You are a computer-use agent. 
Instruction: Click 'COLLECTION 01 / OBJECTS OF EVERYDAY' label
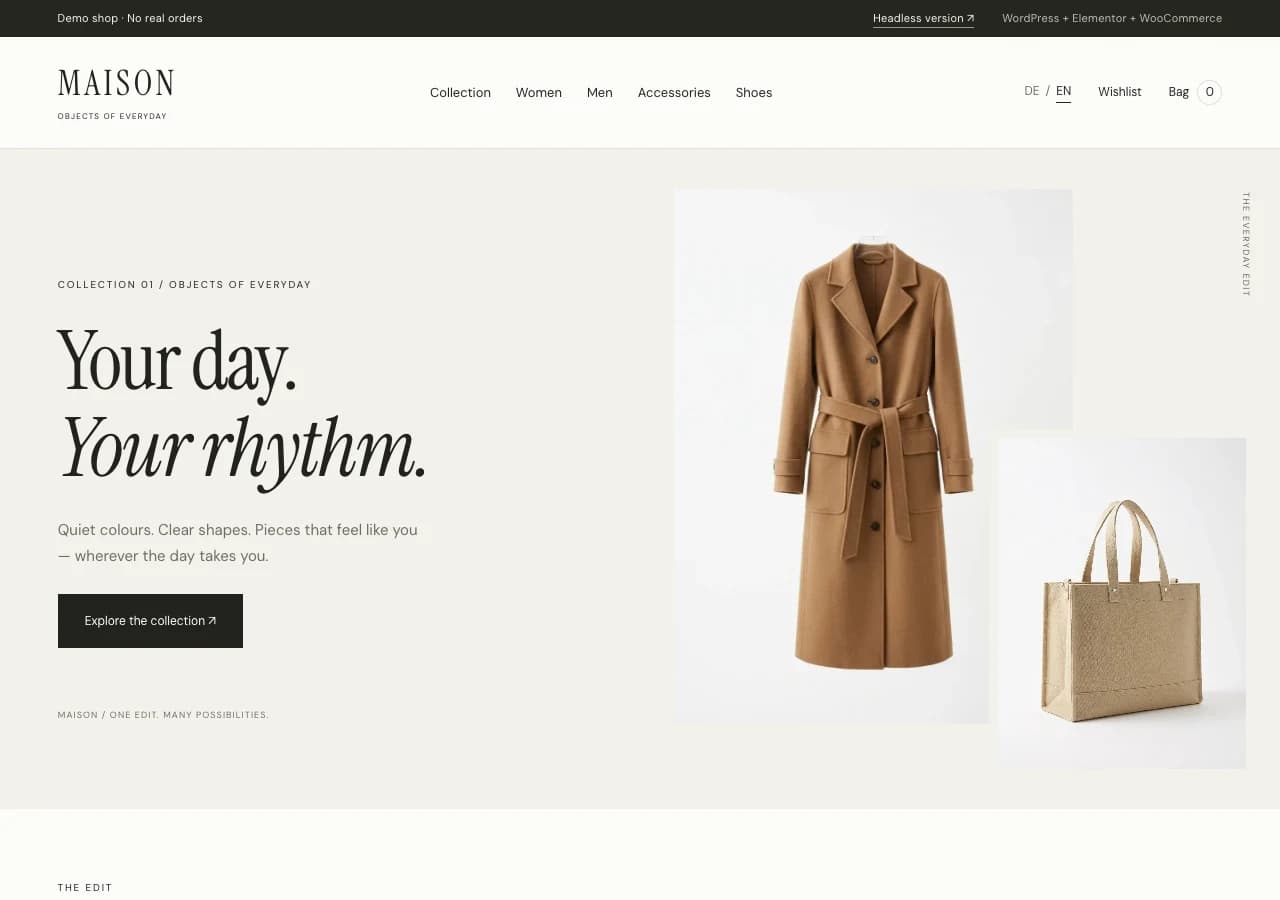(184, 285)
